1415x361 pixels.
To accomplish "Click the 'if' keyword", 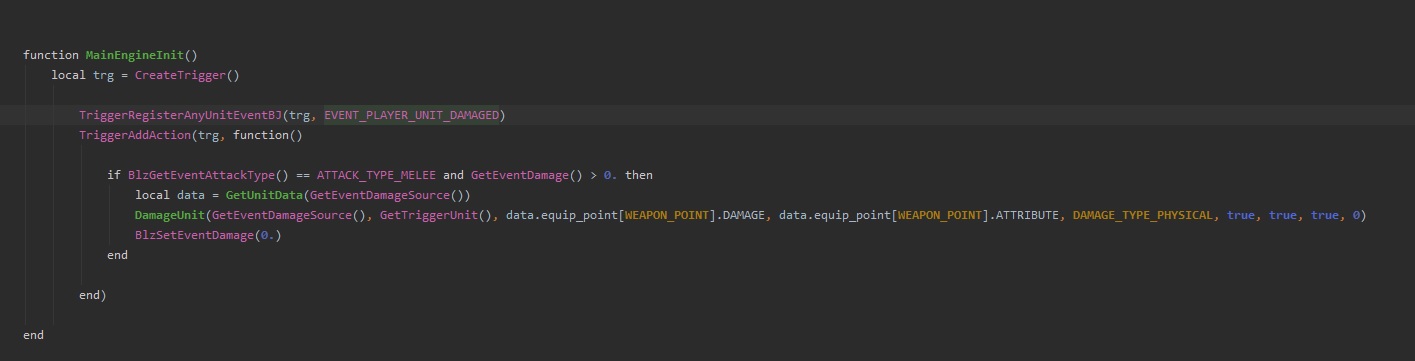I will (x=114, y=175).
